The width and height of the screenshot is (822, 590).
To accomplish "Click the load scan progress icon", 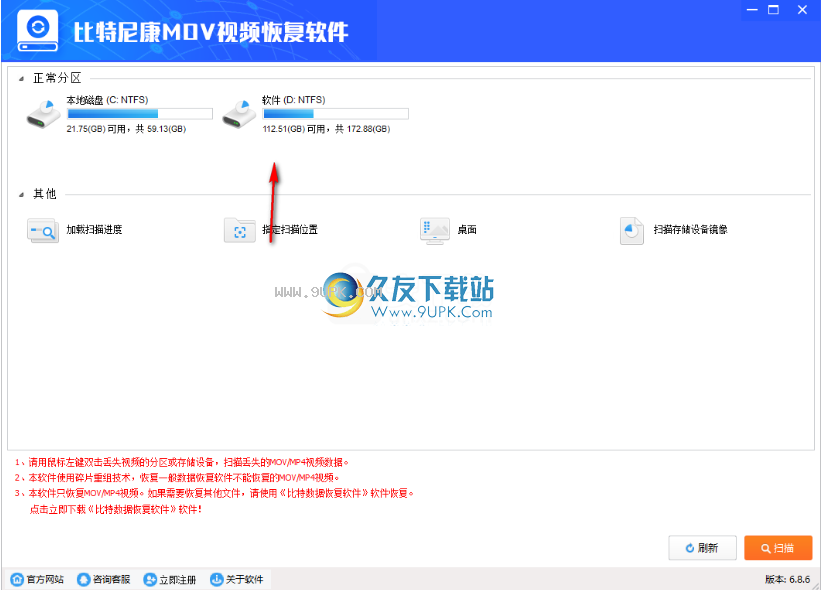I will (x=43, y=230).
